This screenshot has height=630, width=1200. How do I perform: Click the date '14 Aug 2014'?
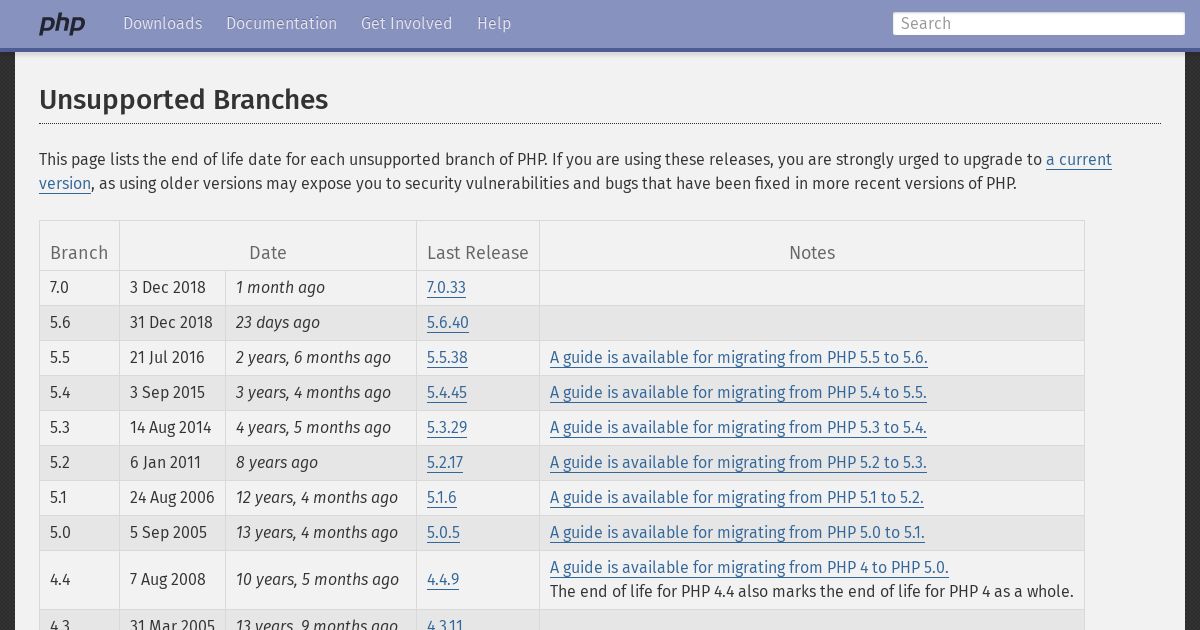point(171,428)
